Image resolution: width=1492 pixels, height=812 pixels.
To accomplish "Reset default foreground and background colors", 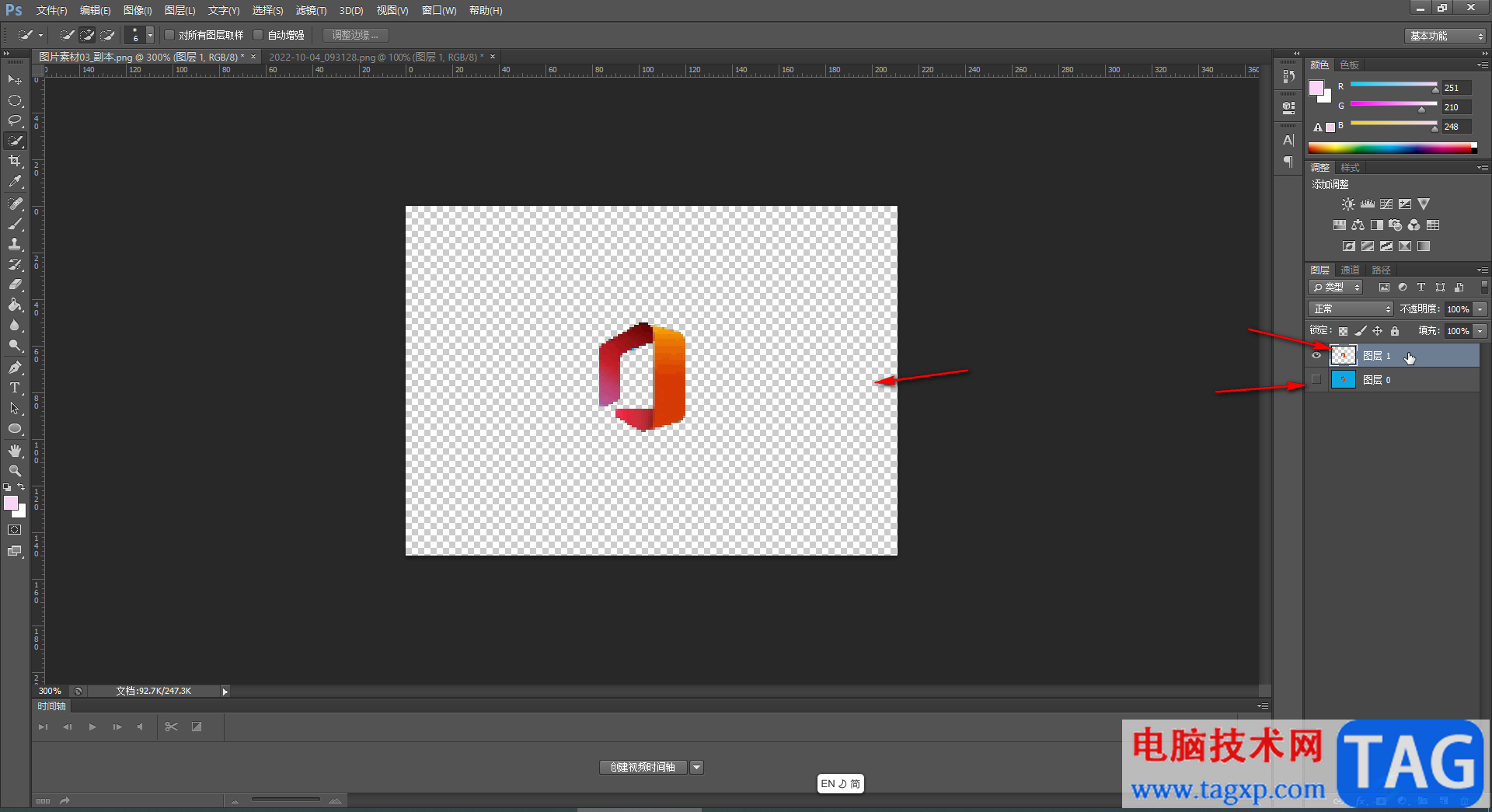I will click(x=7, y=487).
